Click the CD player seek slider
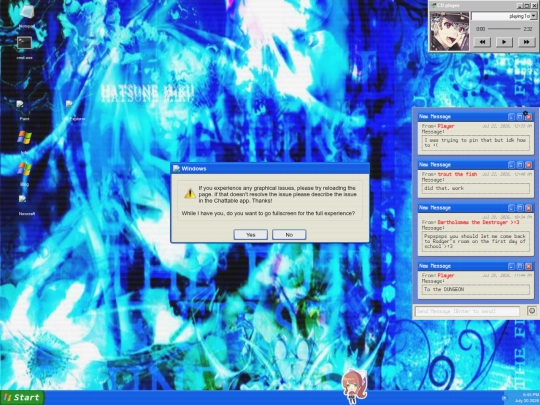This screenshot has width=540, height=405. 504,29
